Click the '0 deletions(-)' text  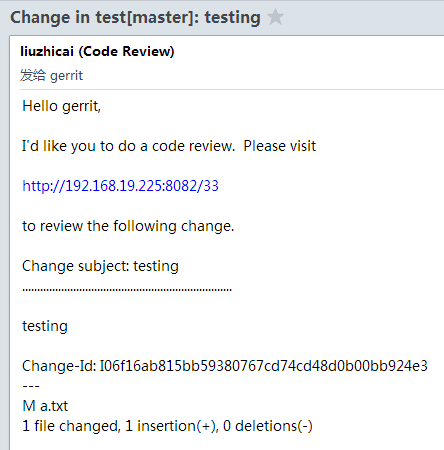268,426
